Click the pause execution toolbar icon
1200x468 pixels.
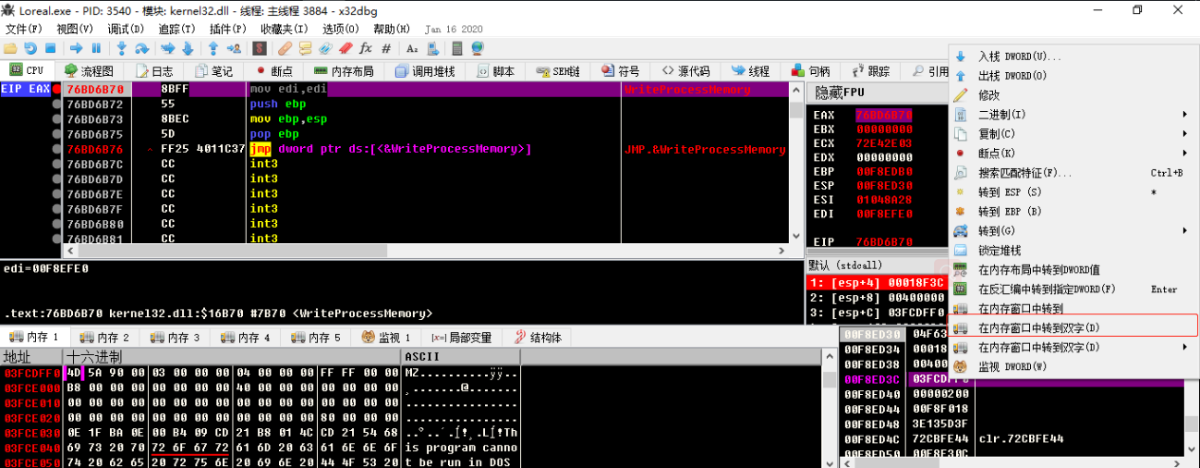pos(96,48)
